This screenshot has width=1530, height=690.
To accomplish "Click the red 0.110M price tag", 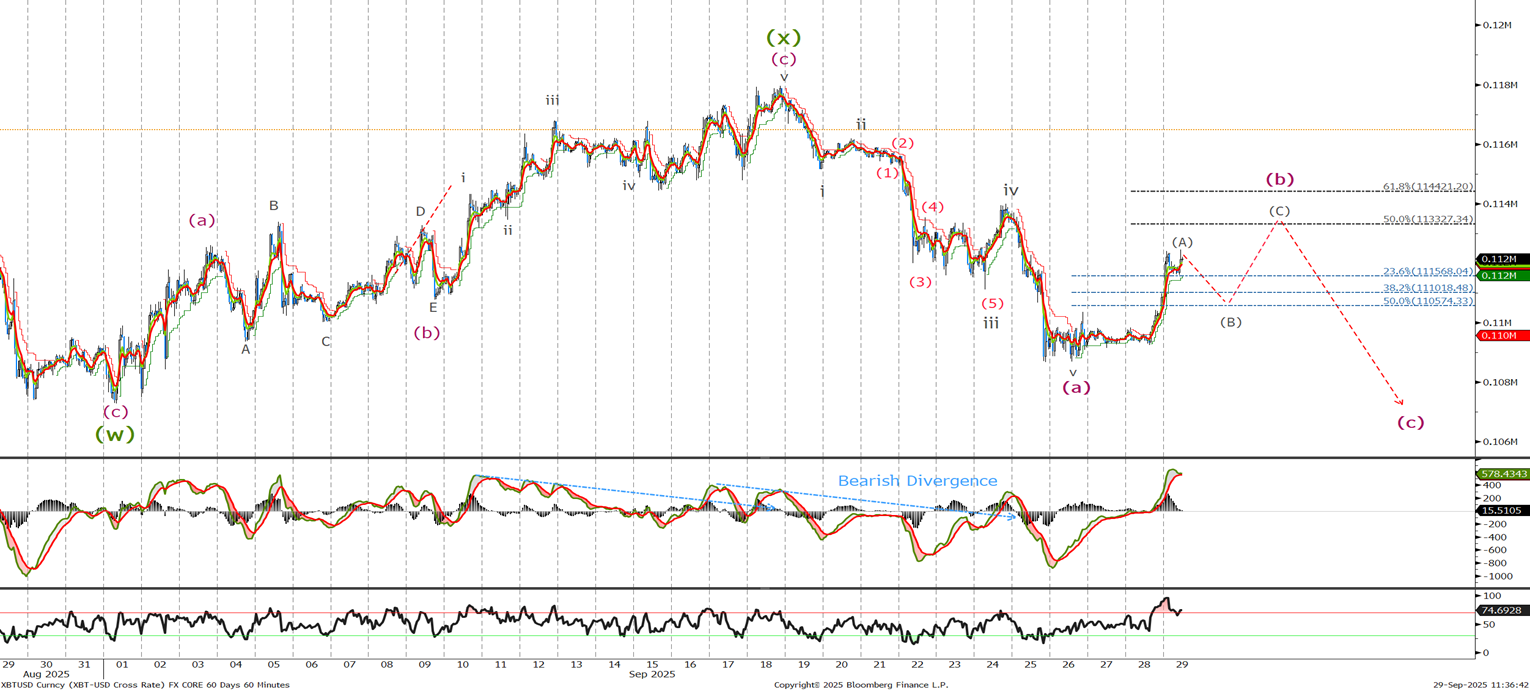I will [1502, 336].
